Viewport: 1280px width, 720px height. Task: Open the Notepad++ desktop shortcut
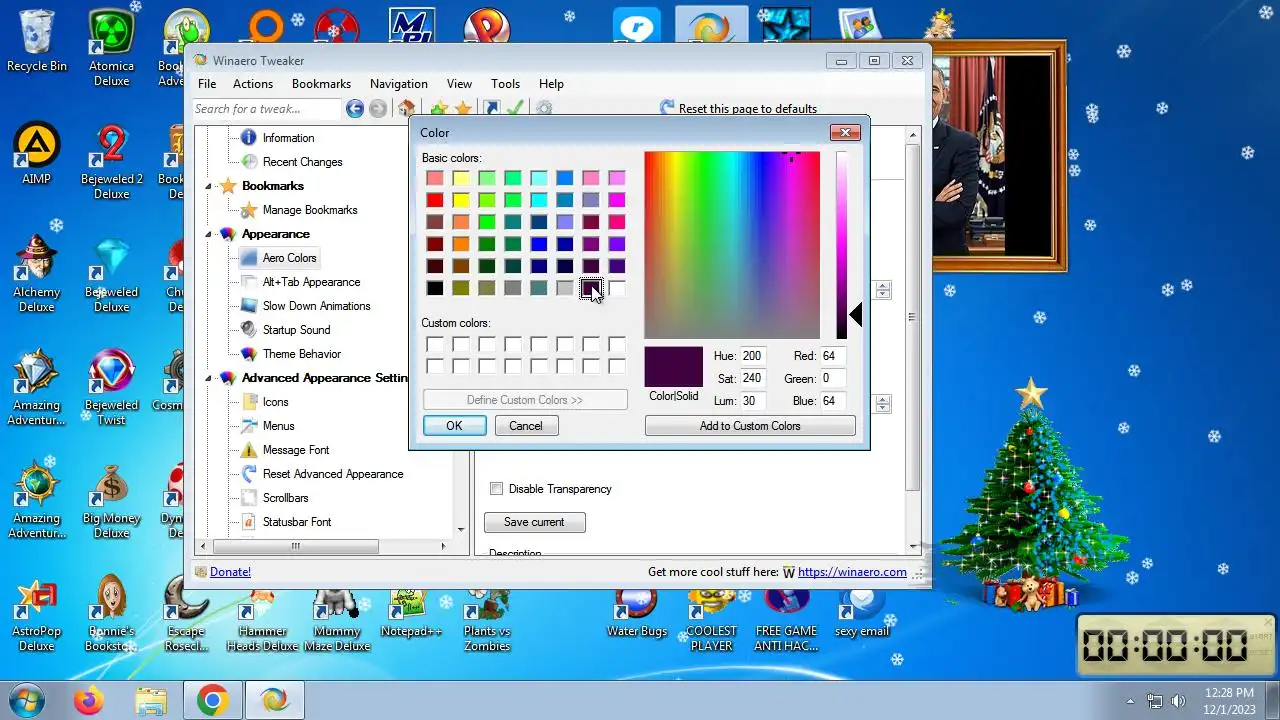(x=411, y=609)
